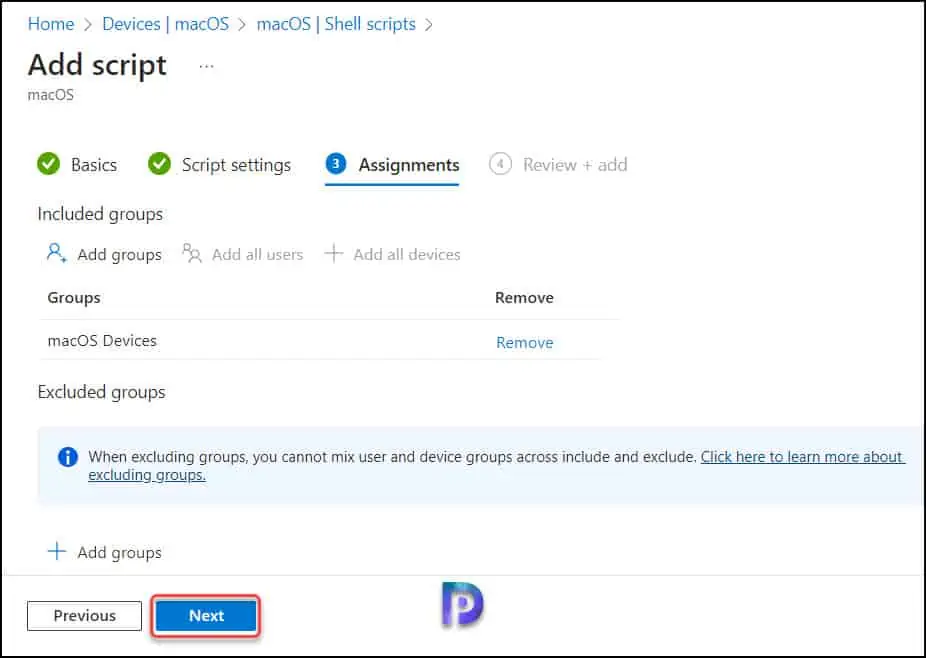Switch to the Script settings step tab
This screenshot has width=926, height=658.
click(x=236, y=165)
